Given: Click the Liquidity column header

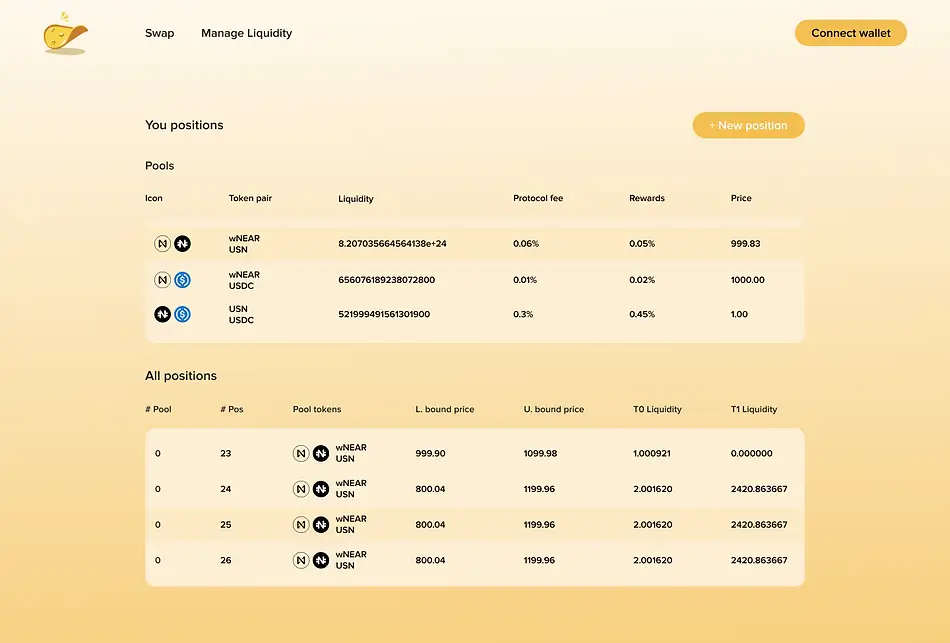Looking at the screenshot, I should 356,199.
